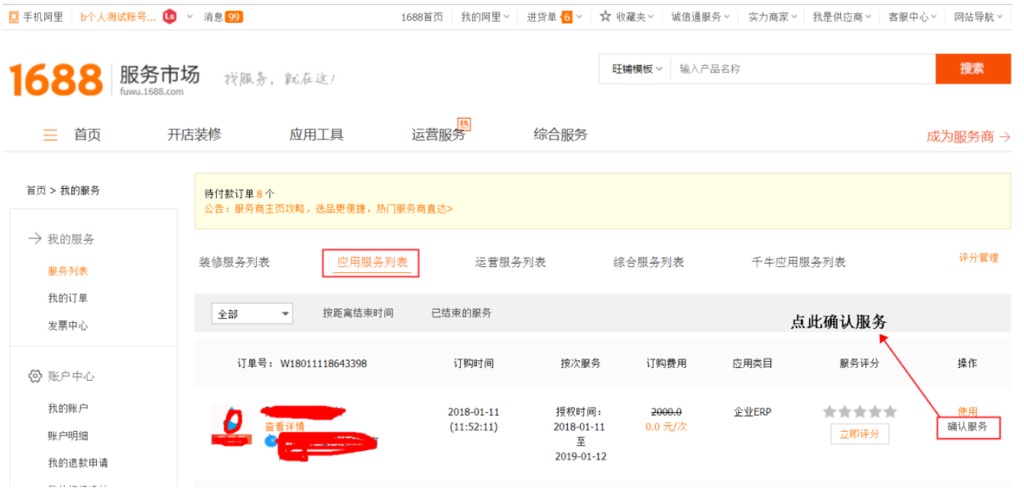1024x500 pixels.
Task: Expand the 实力商家 dropdown
Action: [794, 17]
